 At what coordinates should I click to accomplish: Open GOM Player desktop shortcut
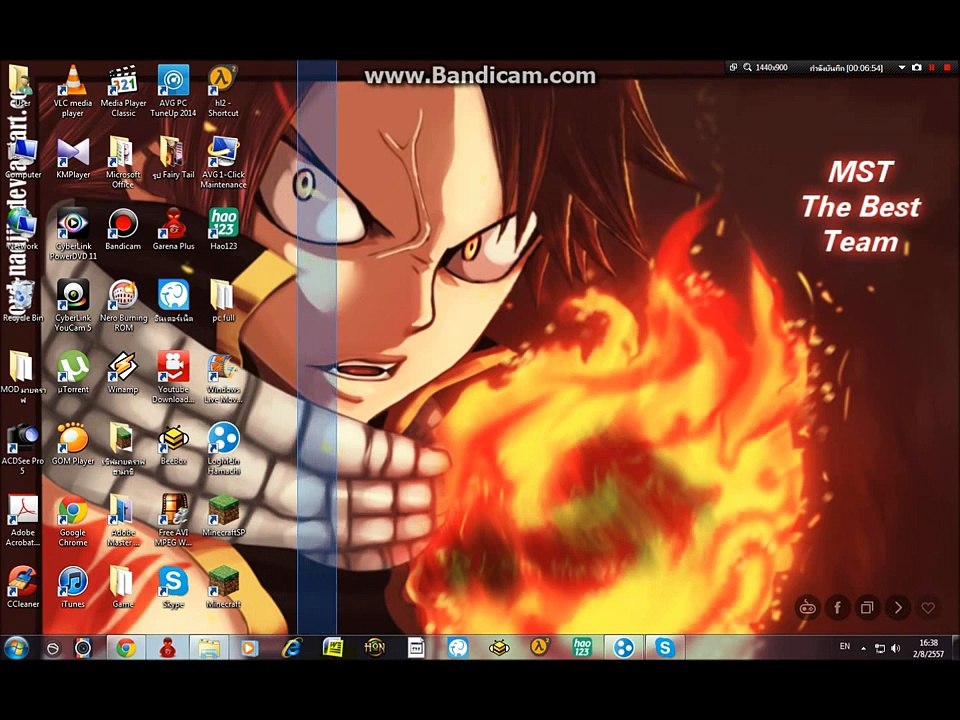pos(73,444)
